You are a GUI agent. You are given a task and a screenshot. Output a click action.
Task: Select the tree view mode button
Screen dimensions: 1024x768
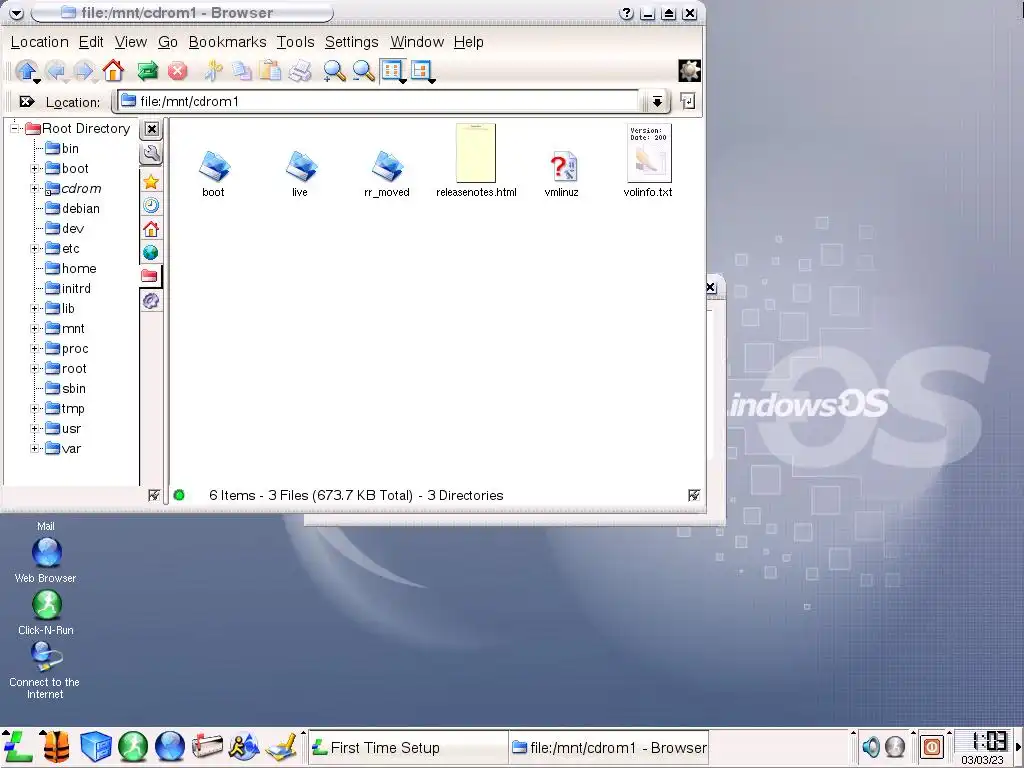421,71
